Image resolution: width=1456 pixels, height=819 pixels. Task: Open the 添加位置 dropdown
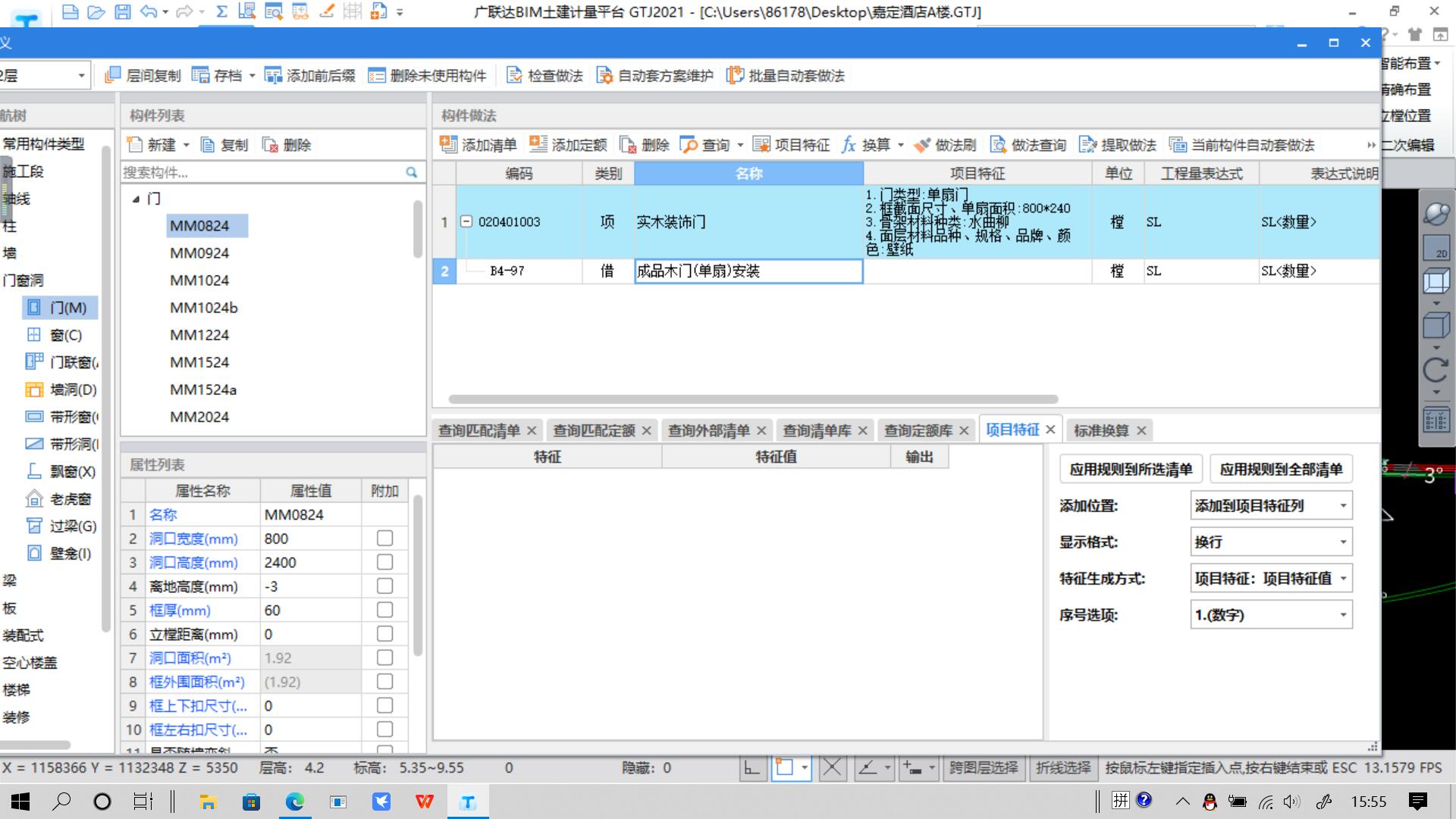click(1271, 506)
